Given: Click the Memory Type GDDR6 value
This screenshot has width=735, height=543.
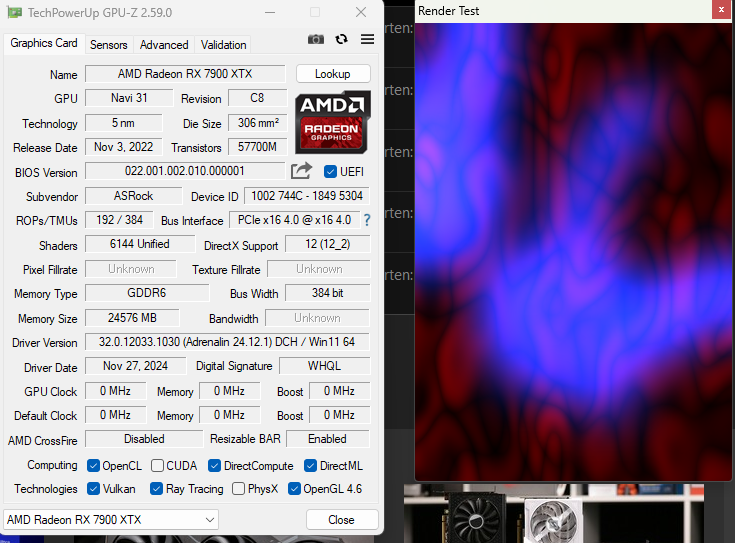Looking at the screenshot, I should (x=147, y=293).
